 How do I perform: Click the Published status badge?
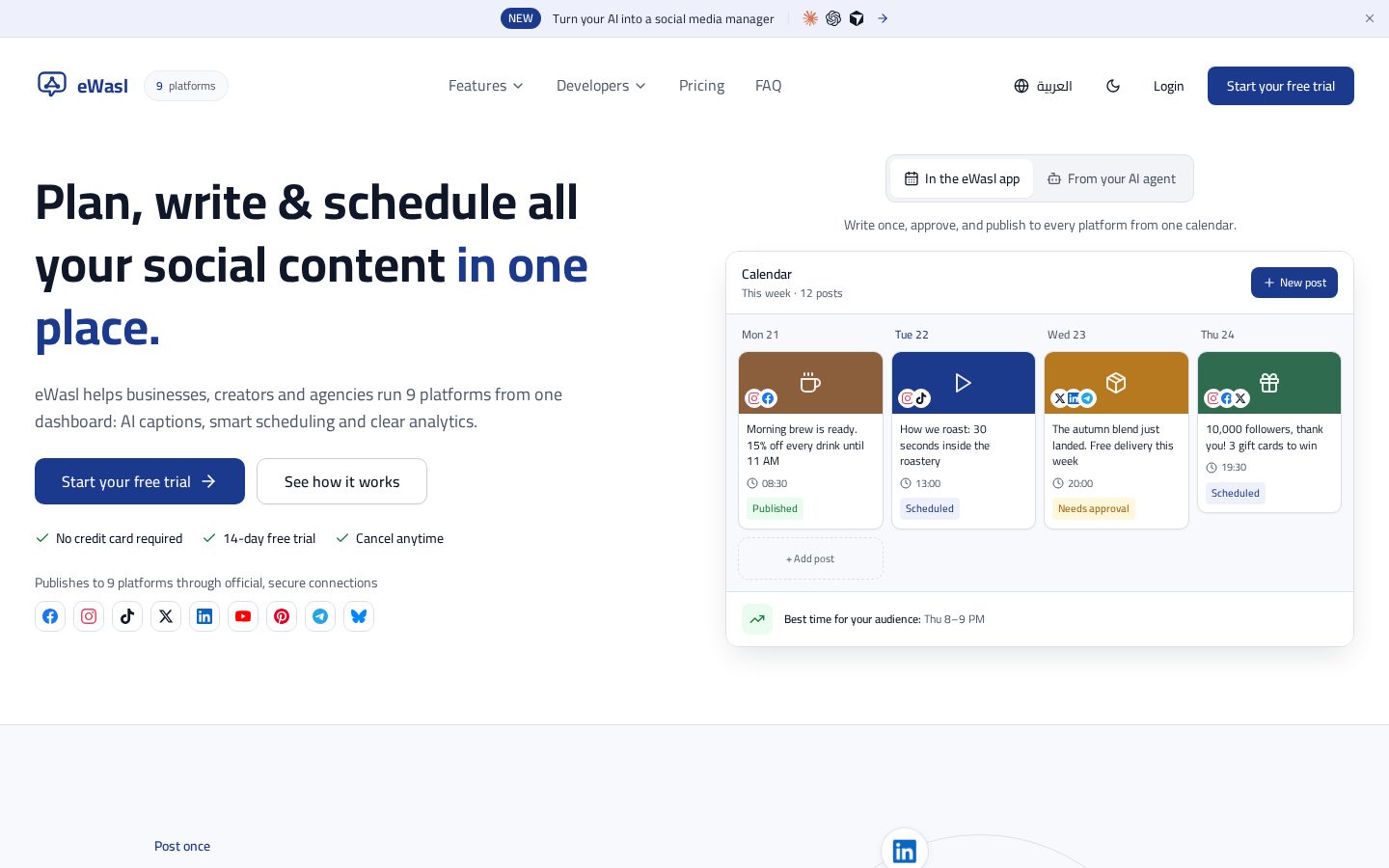pyautogui.click(x=775, y=508)
